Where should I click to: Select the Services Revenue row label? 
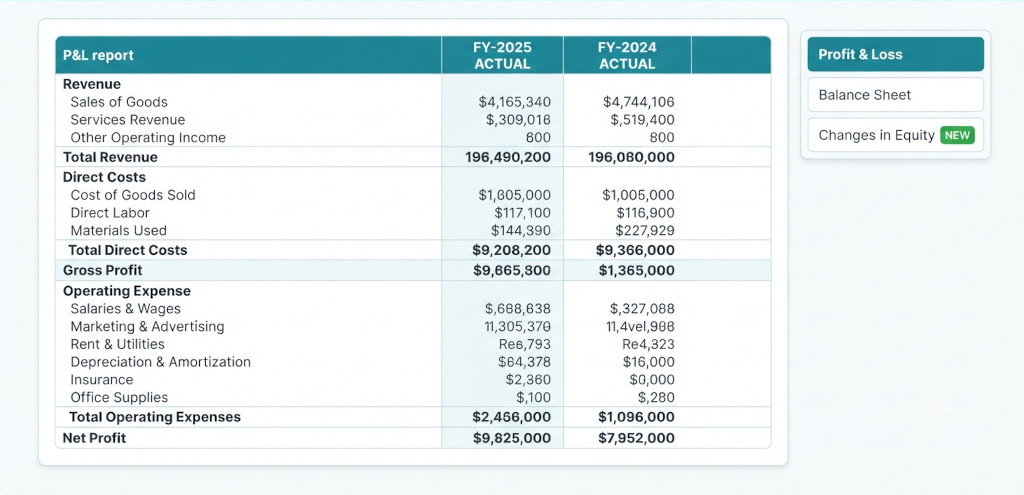(127, 120)
